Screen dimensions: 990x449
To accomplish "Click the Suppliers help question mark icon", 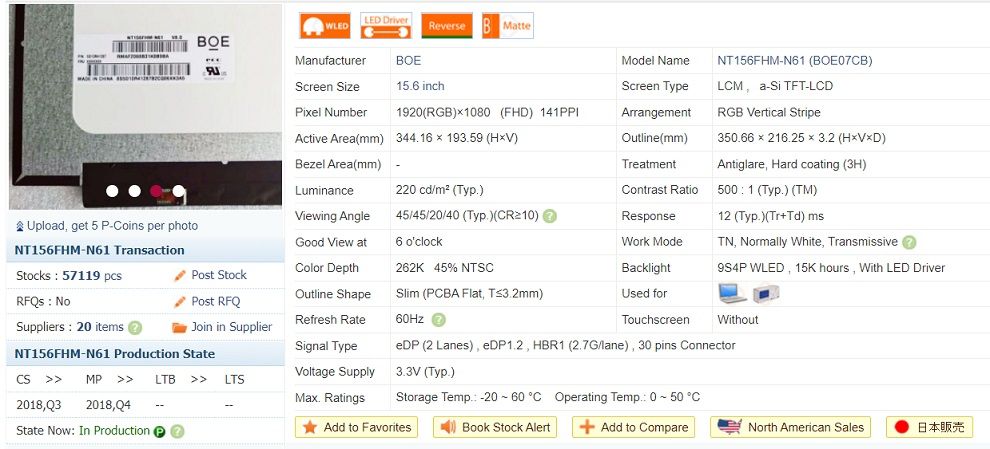I will [x=135, y=328].
